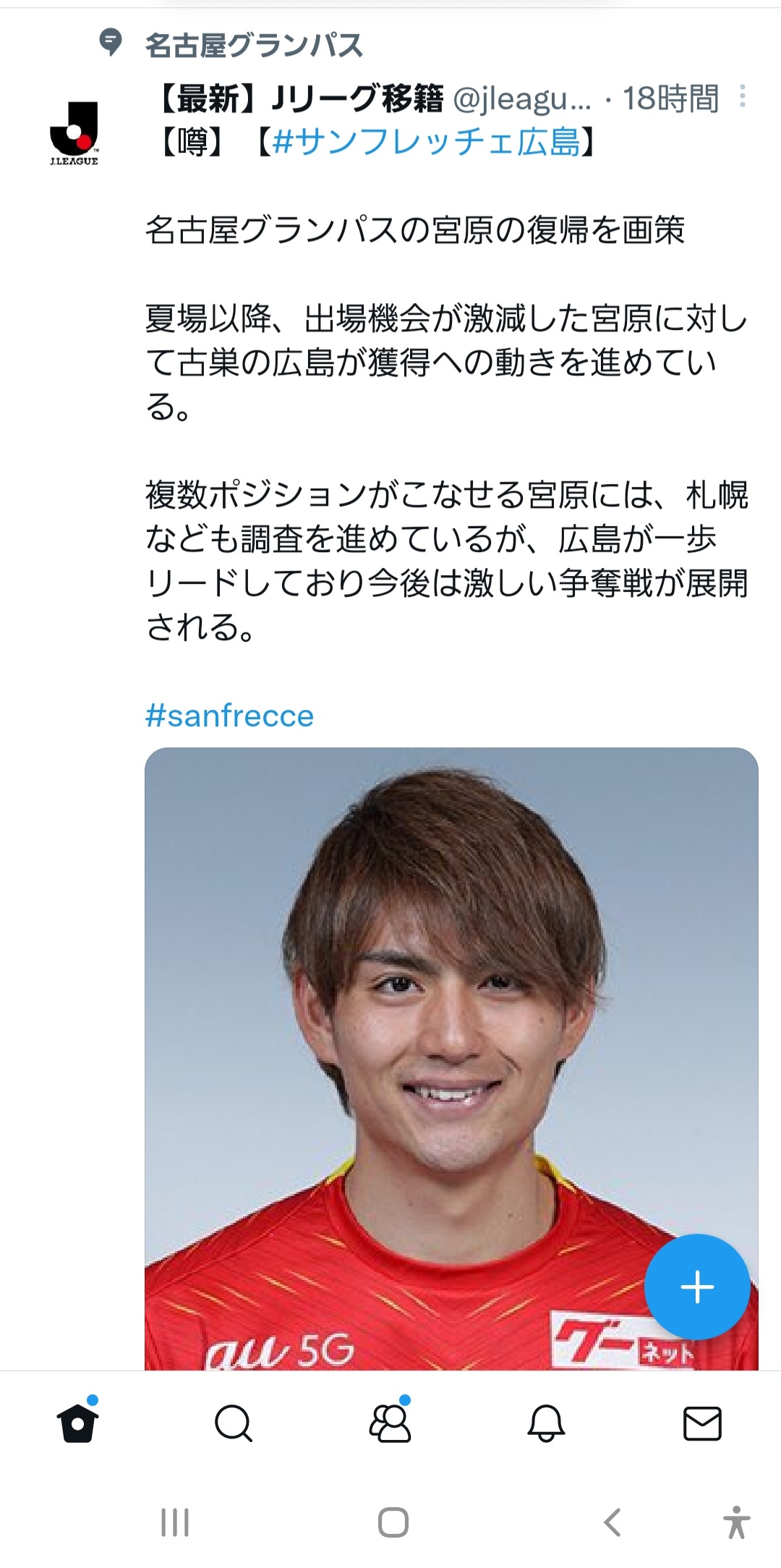Screen dimensions: 781x1568
Task: Tap the Android recent apps button
Action: [175, 1522]
